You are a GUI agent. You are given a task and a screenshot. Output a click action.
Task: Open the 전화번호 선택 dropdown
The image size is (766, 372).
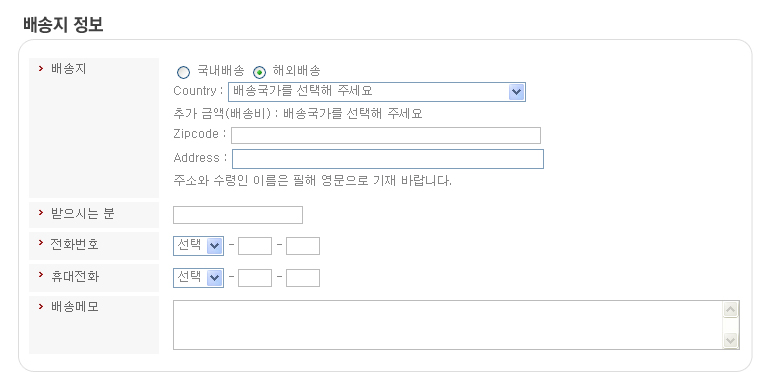tap(198, 246)
